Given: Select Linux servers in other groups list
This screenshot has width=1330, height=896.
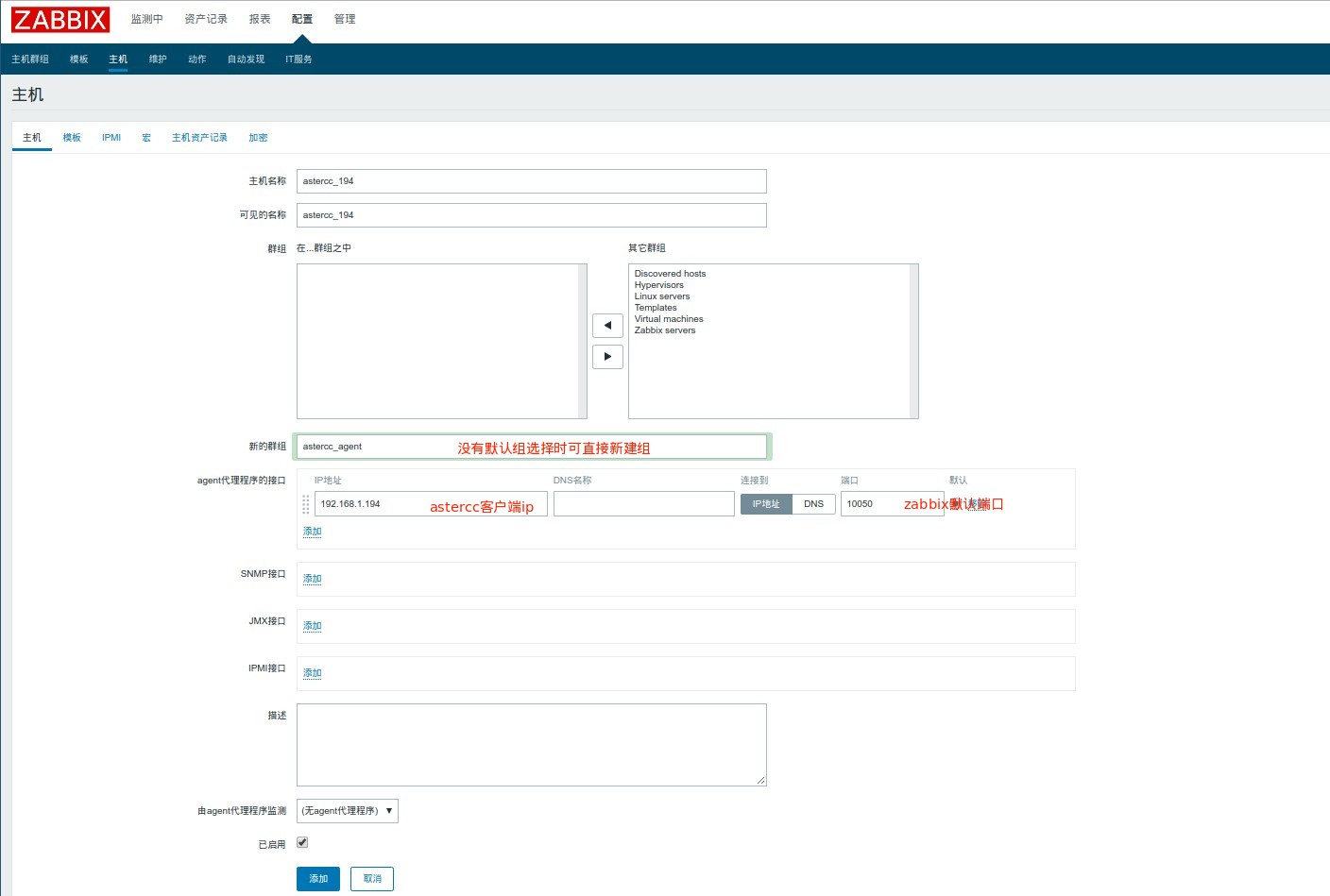Looking at the screenshot, I should (662, 296).
